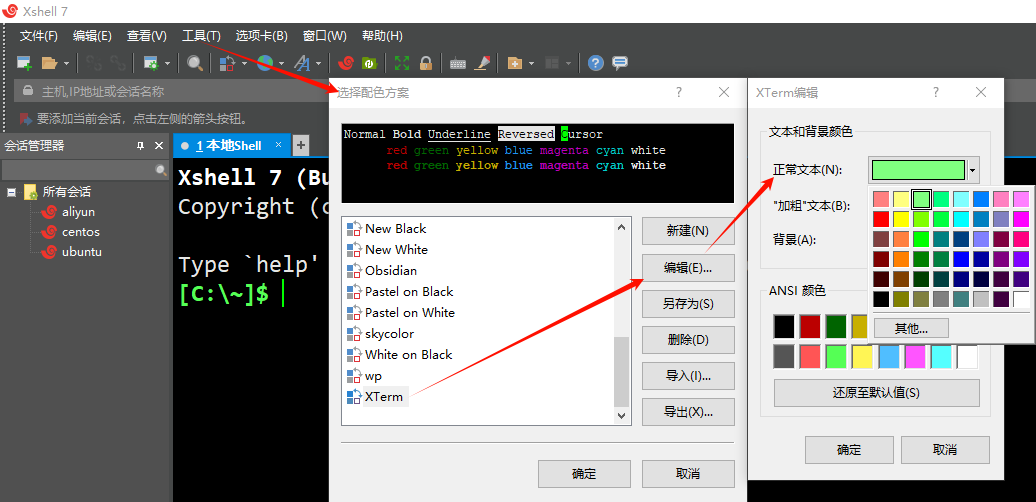
Task: Expand the globe icon dropdown arrow
Action: [281, 63]
